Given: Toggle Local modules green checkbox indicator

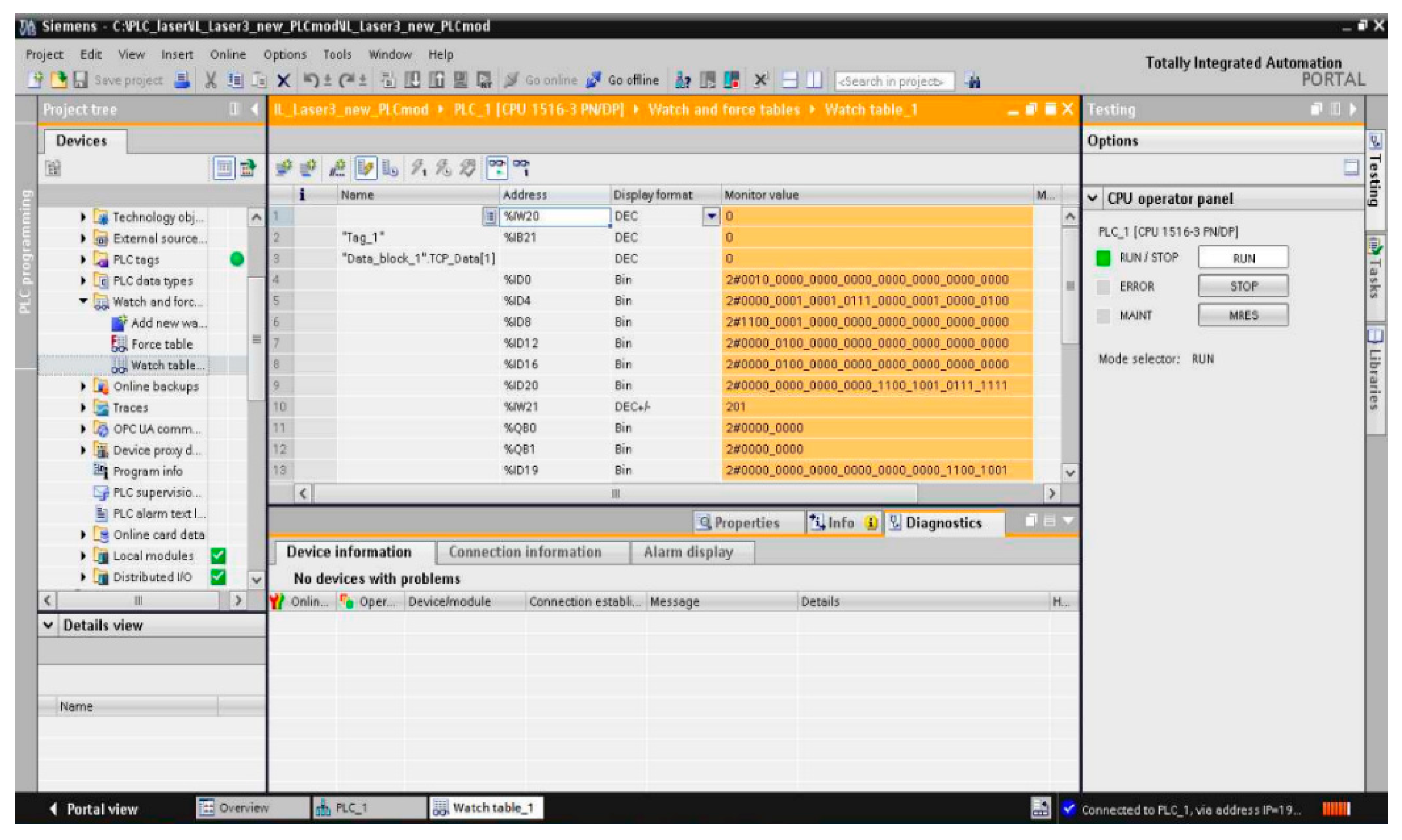Looking at the screenshot, I should coord(218,555).
